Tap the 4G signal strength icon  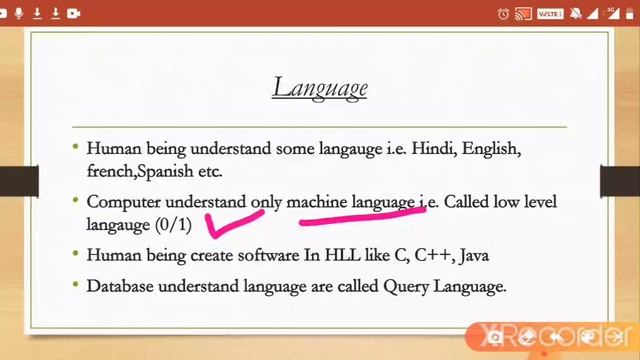(613, 13)
